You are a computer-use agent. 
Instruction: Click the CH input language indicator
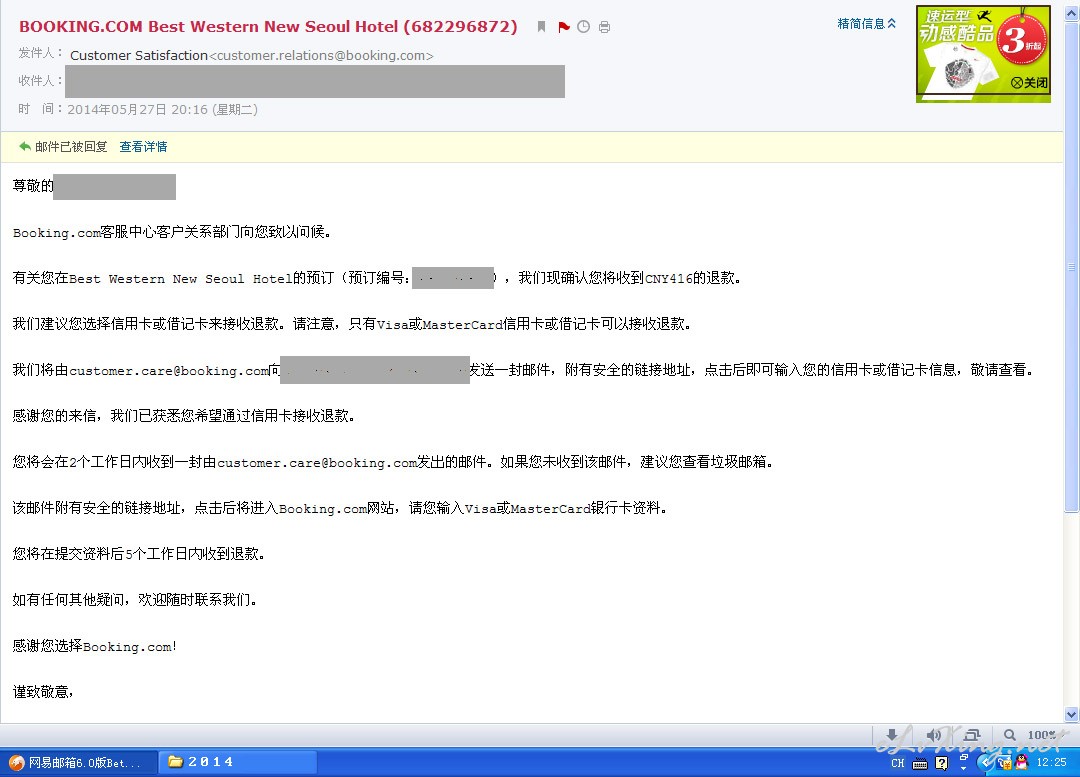coord(897,763)
